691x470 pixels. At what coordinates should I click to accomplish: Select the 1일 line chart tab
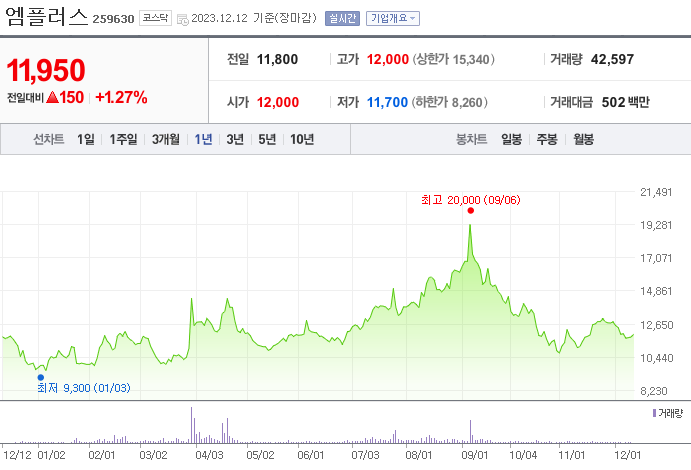click(86, 140)
